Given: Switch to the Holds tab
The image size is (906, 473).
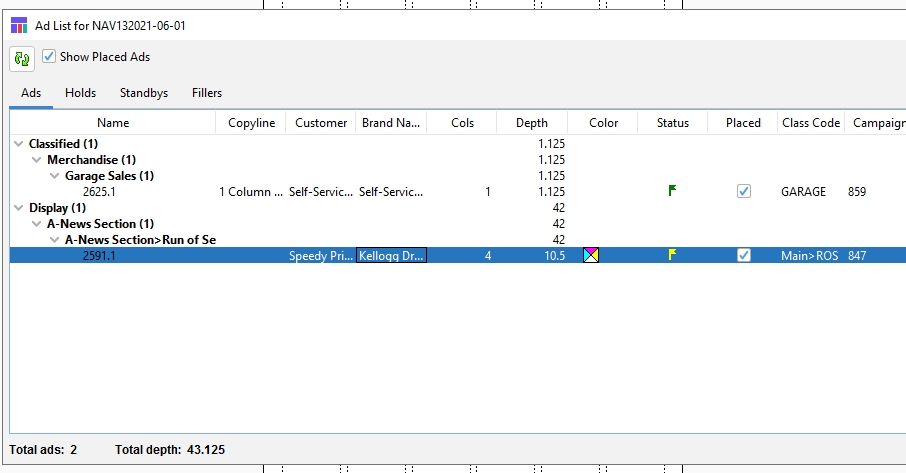Looking at the screenshot, I should pos(80,93).
